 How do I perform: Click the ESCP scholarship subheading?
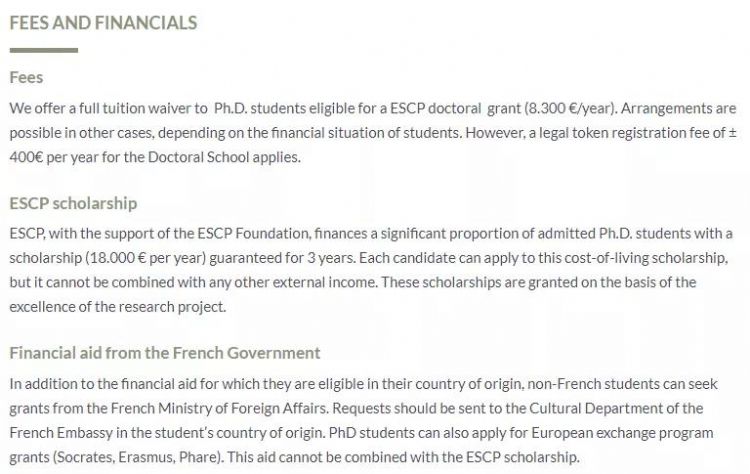click(72, 203)
